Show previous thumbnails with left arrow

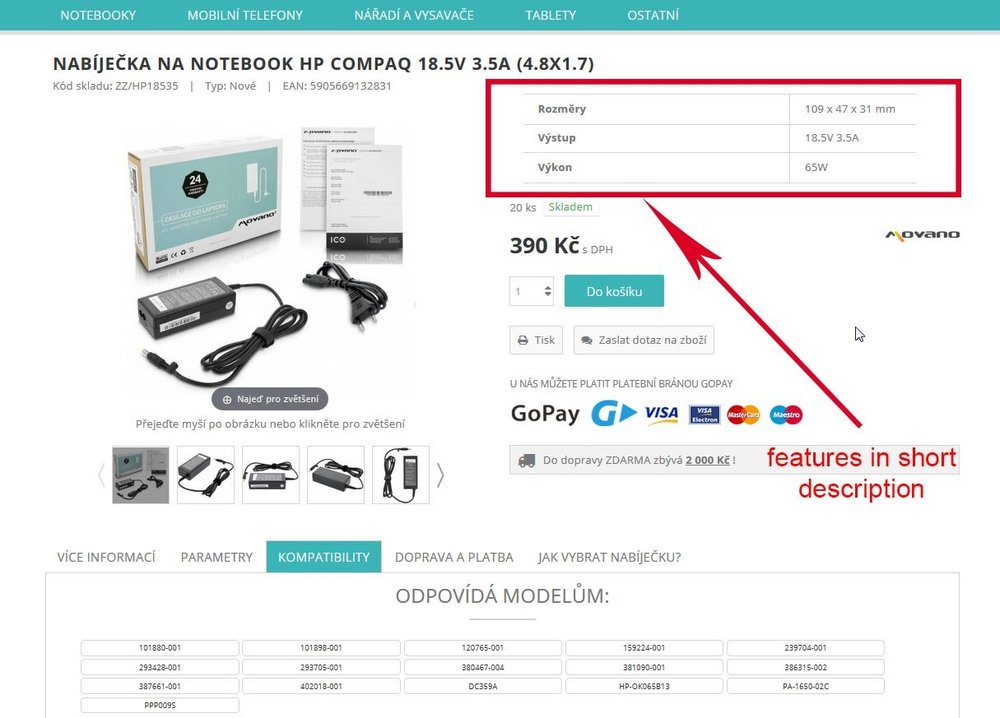click(x=101, y=475)
